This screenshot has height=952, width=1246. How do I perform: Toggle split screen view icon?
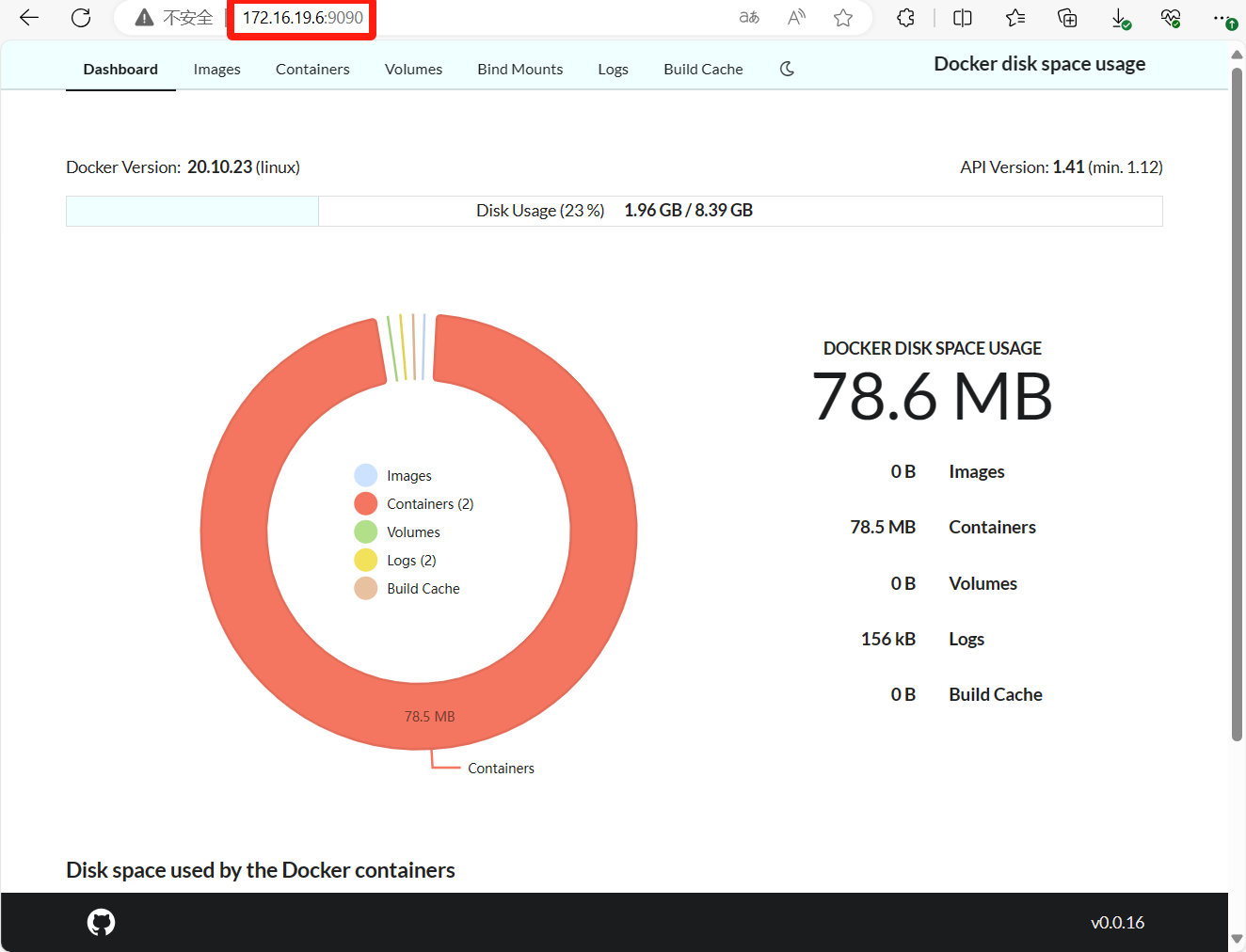(x=962, y=18)
